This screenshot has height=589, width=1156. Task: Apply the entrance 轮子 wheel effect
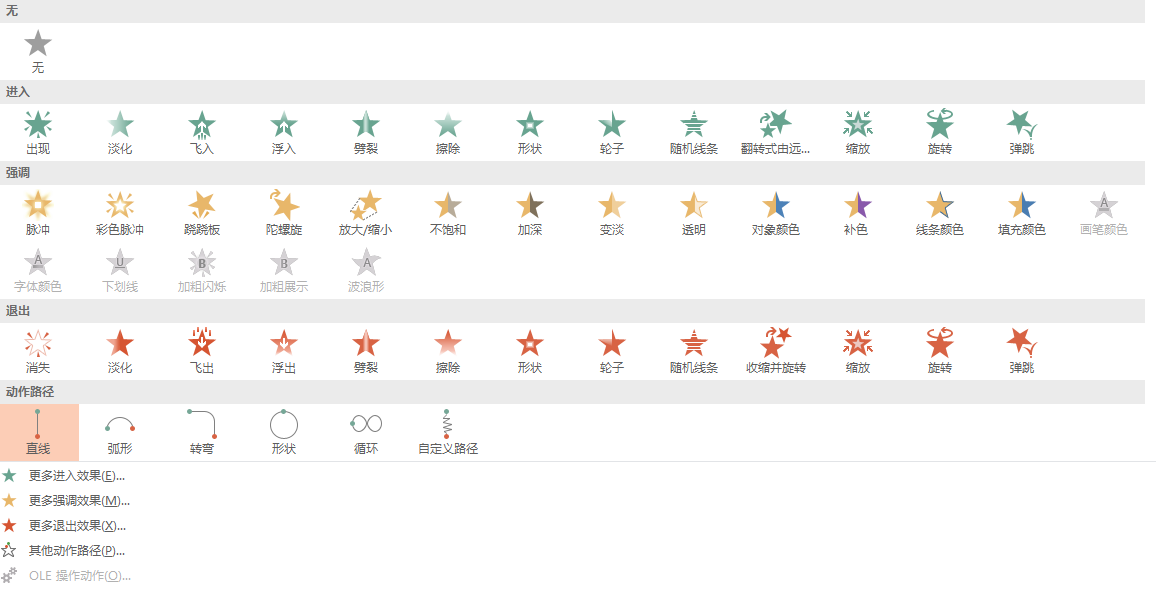611,133
